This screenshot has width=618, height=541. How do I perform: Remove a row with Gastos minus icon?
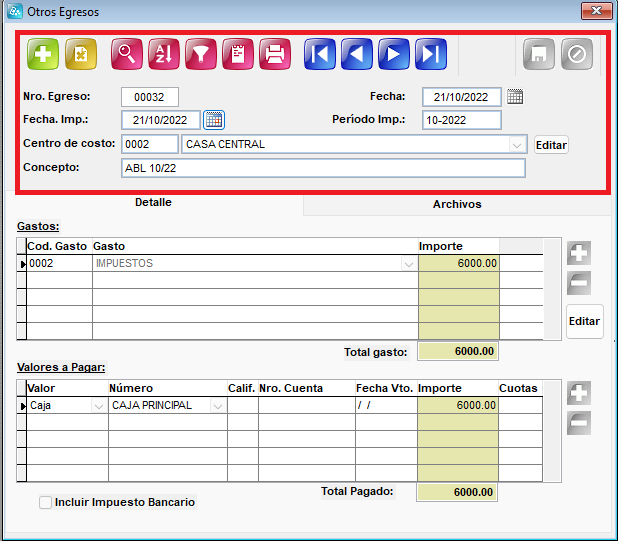pyautogui.click(x=579, y=283)
